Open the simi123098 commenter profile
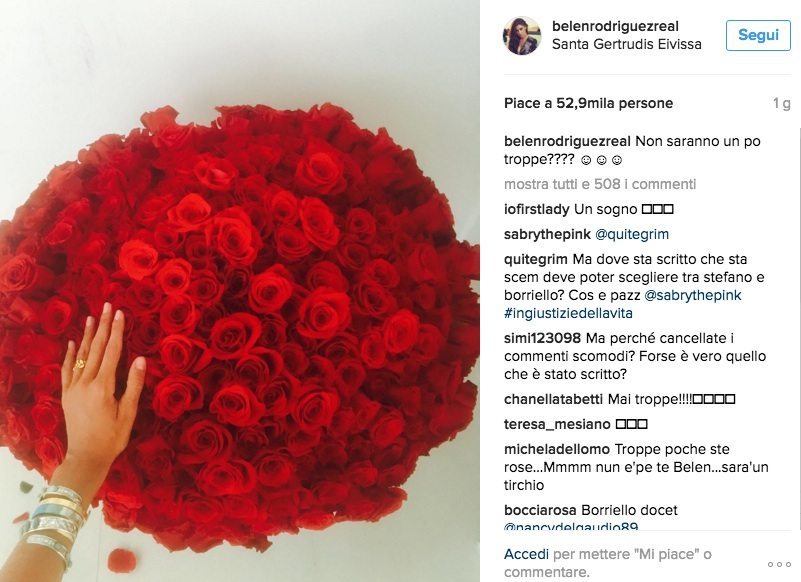 coord(543,338)
